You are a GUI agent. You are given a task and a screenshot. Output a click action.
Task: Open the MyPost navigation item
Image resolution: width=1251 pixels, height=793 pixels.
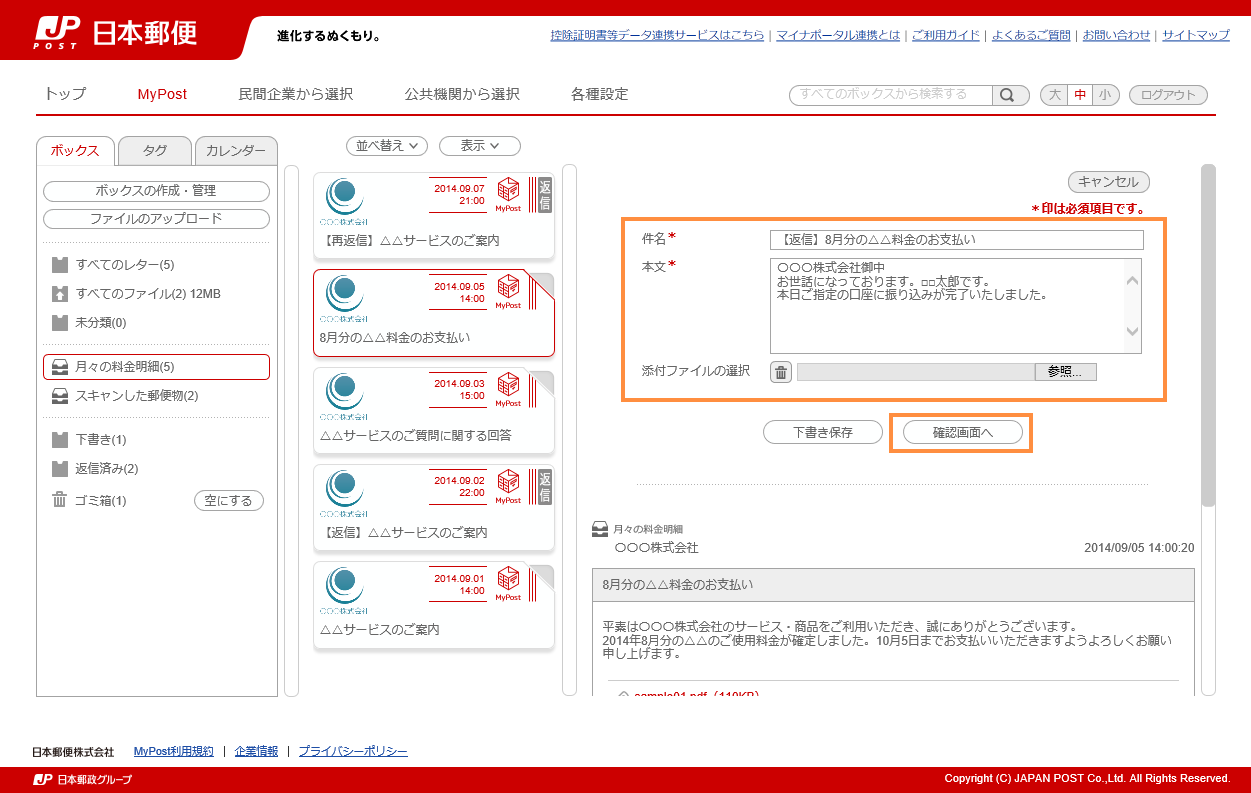coord(162,94)
